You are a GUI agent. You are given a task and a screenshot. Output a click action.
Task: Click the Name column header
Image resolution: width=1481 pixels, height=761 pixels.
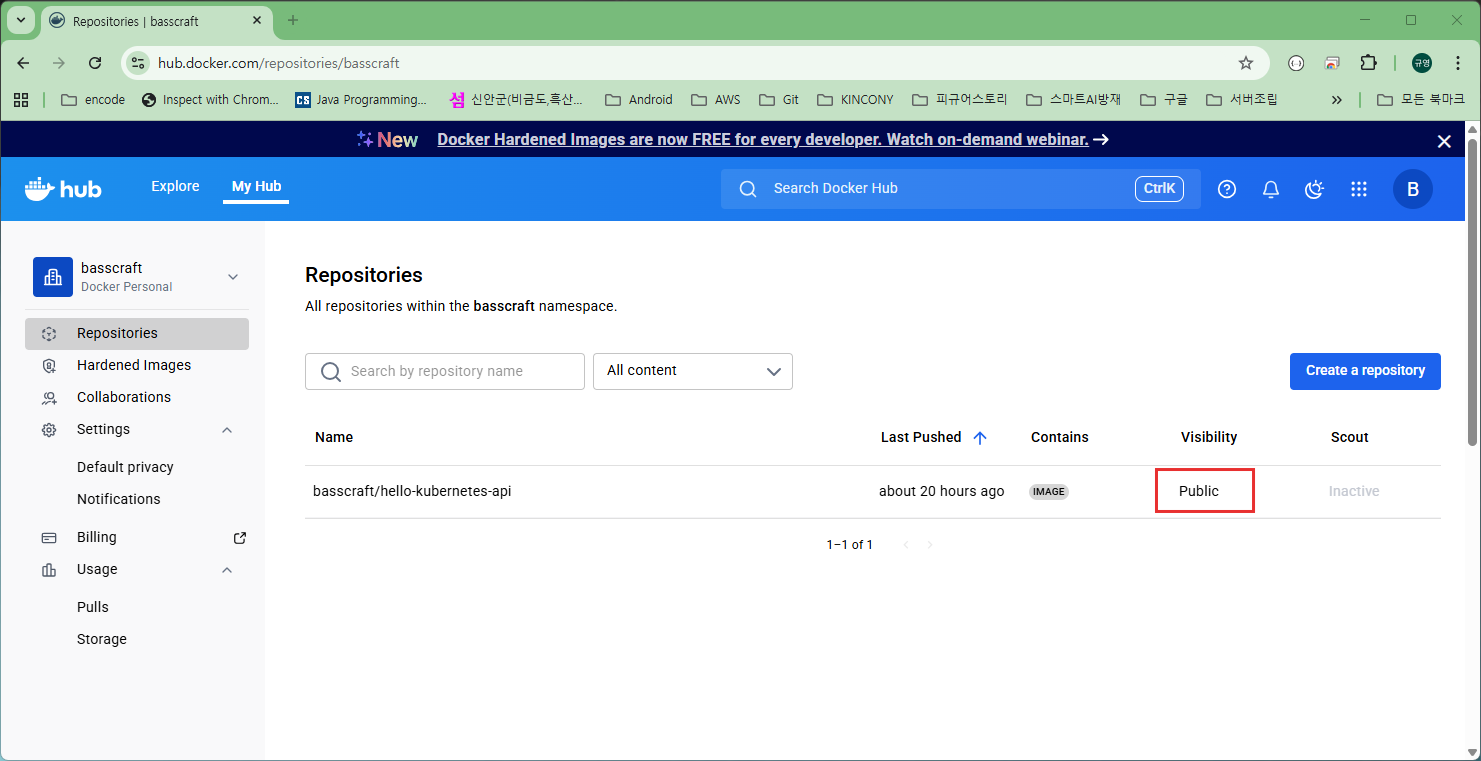[334, 438]
